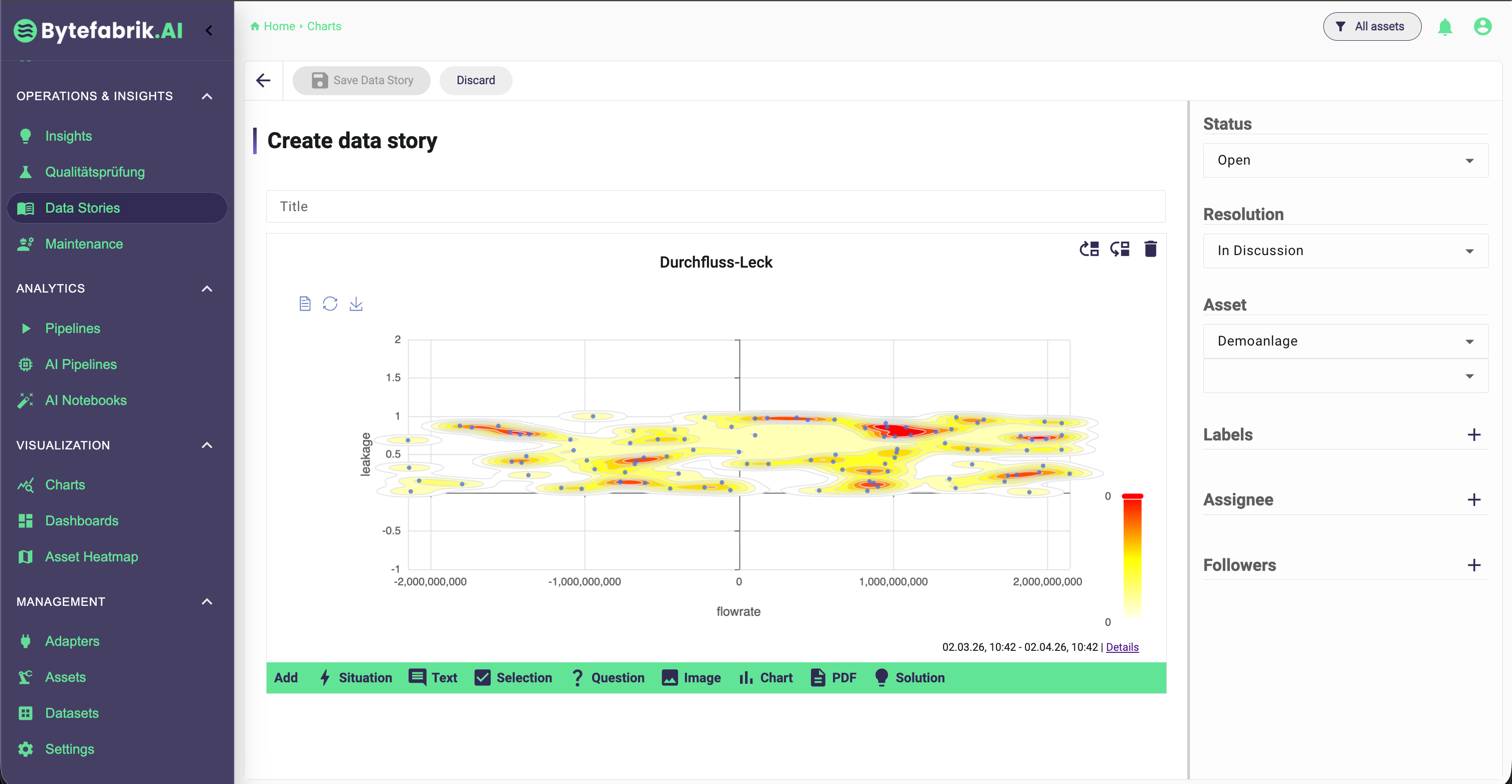1512x784 pixels.
Task: Click the top handle of heatmap color scale
Action: [x=1132, y=496]
